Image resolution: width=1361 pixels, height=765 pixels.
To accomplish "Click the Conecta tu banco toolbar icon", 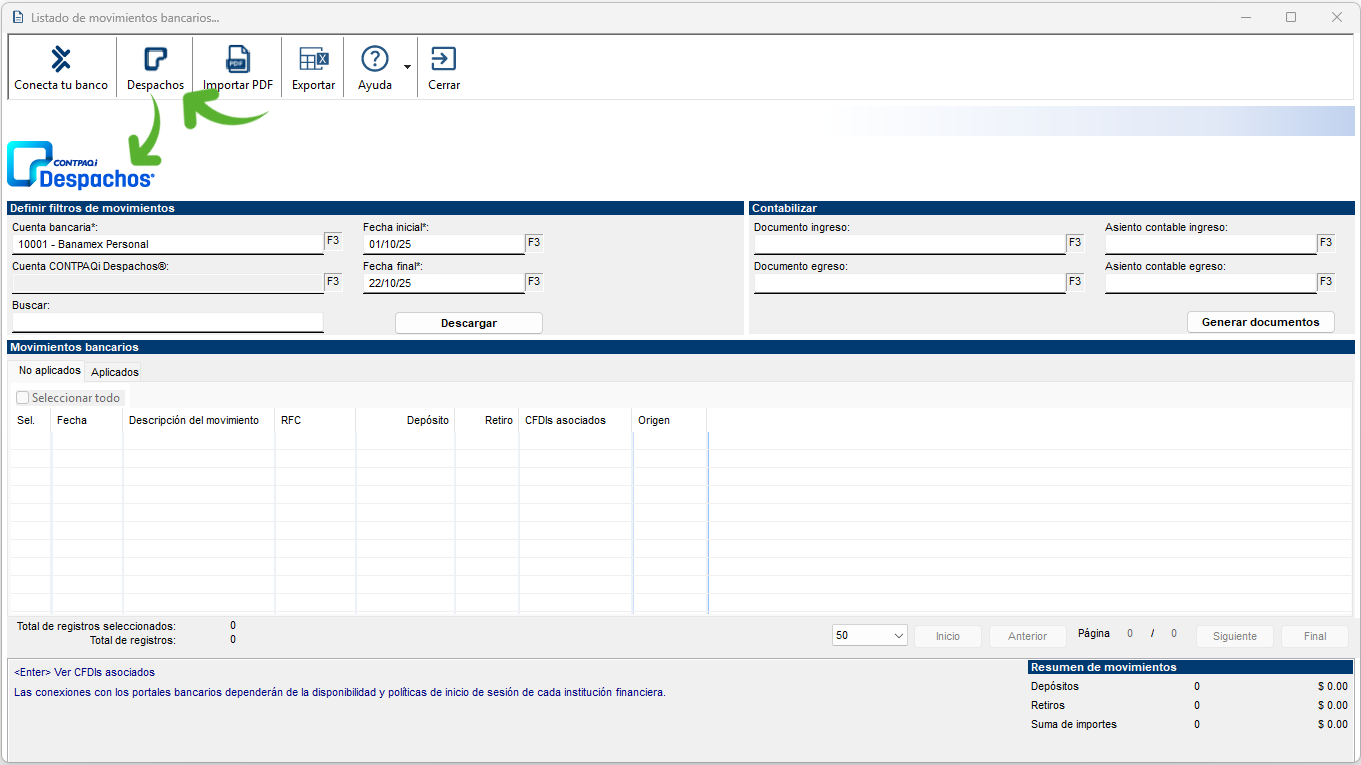I will click(61, 60).
